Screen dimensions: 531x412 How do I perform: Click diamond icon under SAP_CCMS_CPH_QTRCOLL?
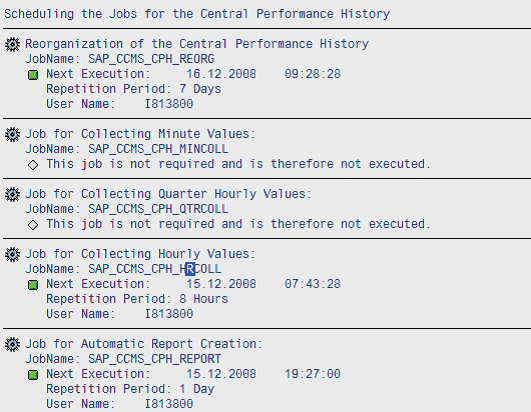(33, 225)
